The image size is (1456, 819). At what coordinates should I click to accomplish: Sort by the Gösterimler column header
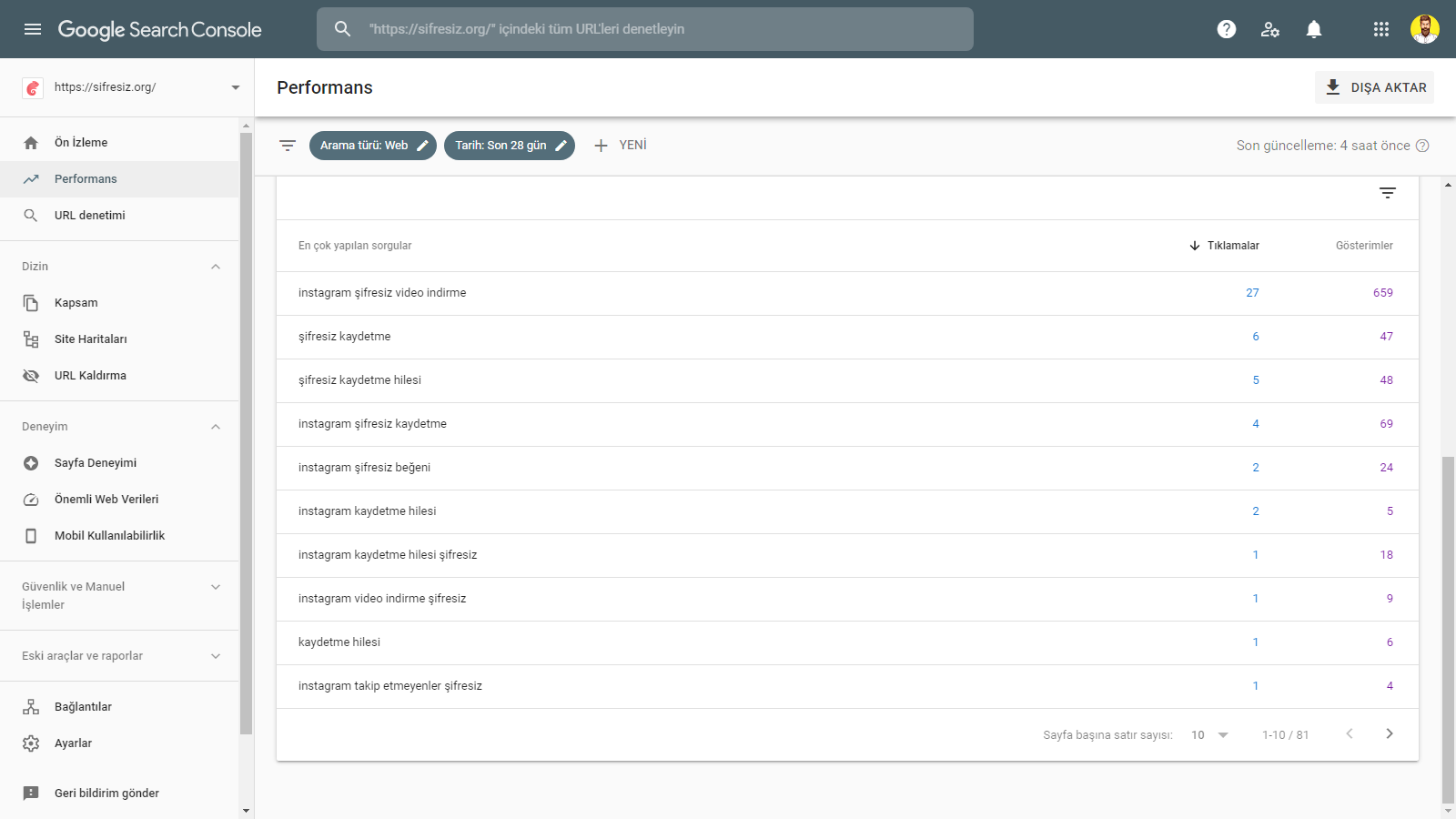pyautogui.click(x=1364, y=246)
